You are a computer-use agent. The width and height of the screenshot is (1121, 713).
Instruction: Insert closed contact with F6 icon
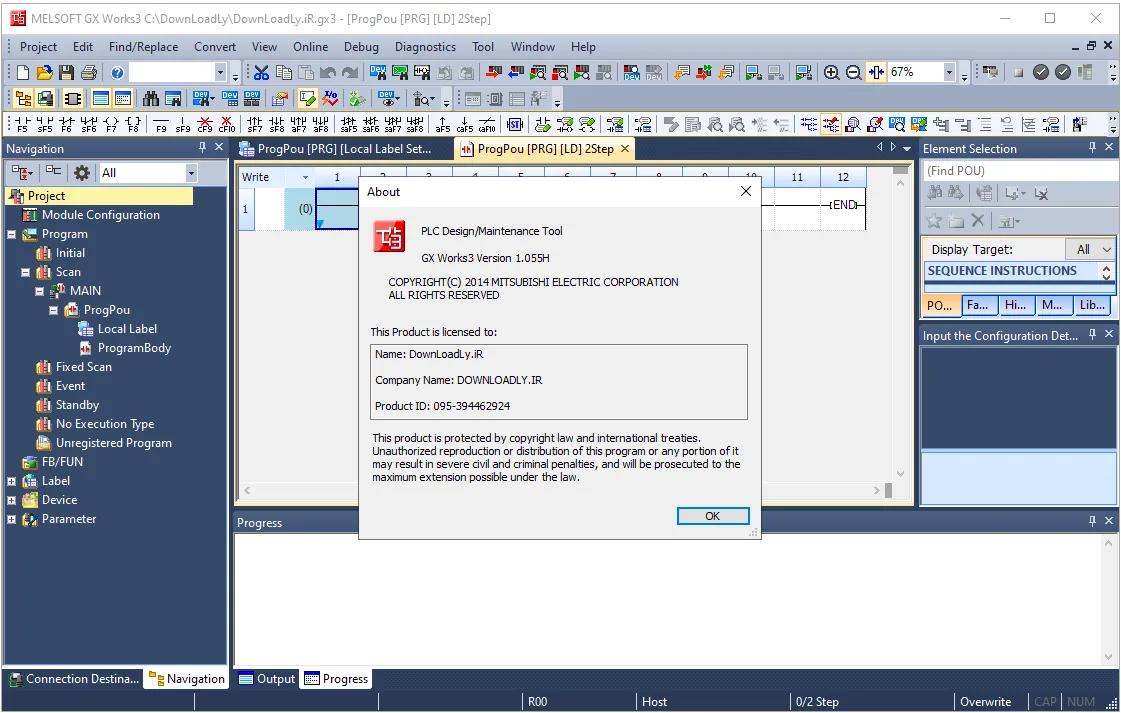66,124
